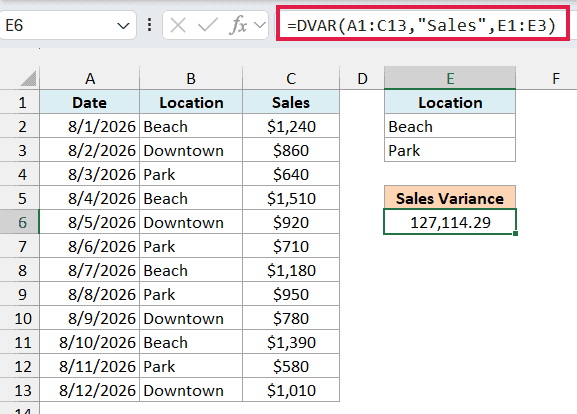Click the formula bar Cancel (X) icon
577x414 pixels.
[178, 26]
